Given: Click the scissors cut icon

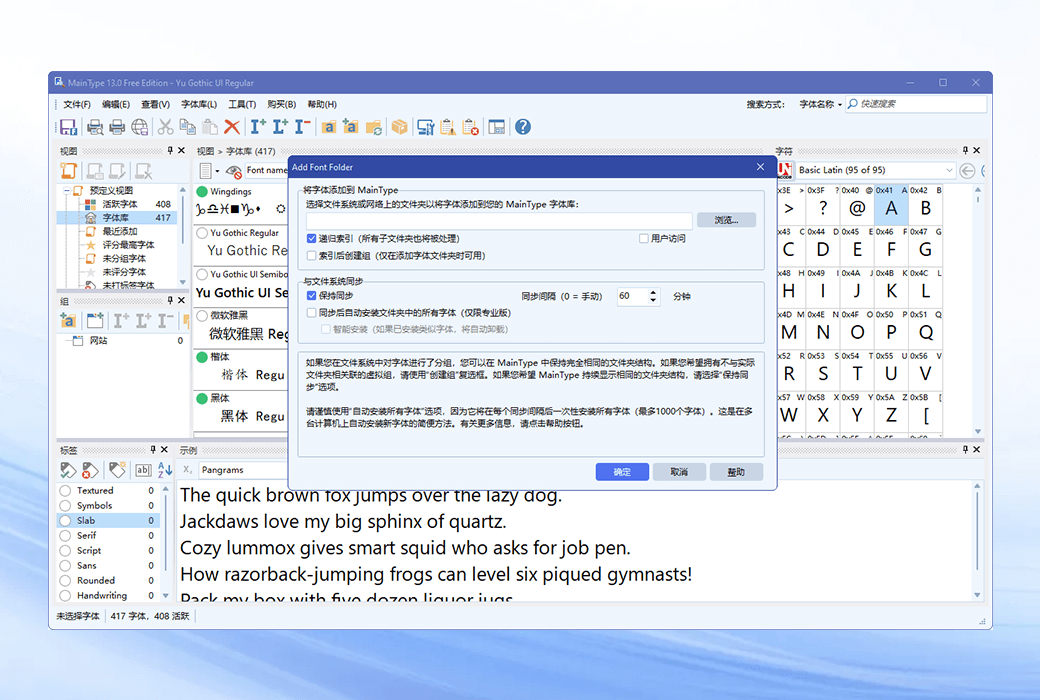Looking at the screenshot, I should click(165, 127).
